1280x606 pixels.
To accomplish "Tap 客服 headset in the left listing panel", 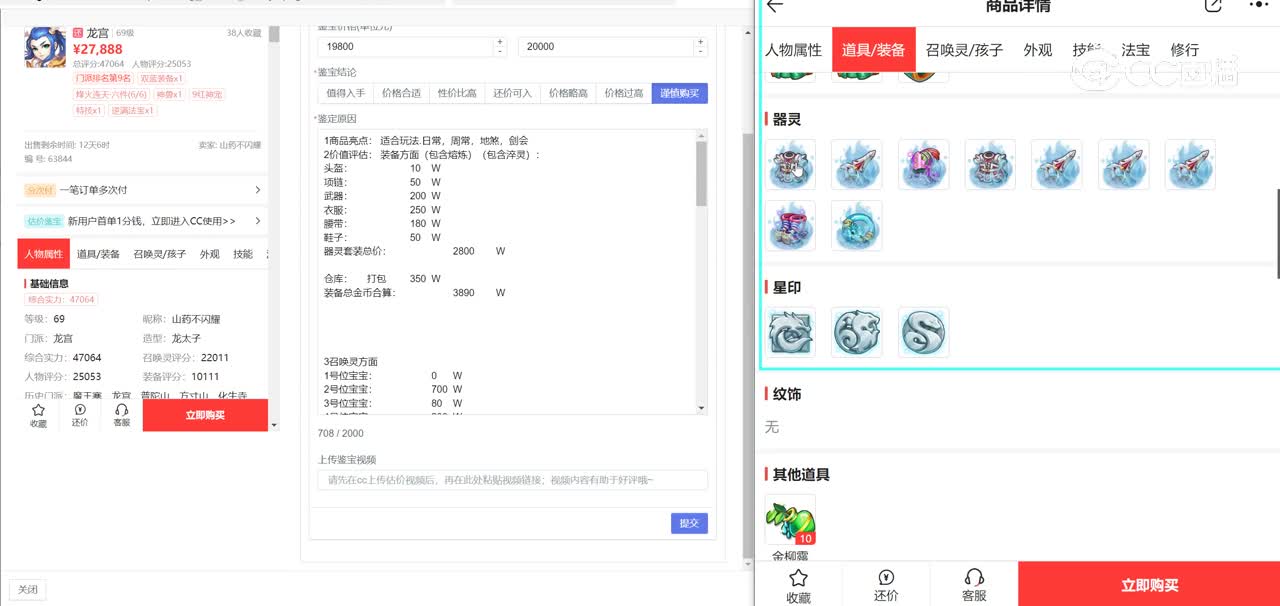I will tap(122, 416).
